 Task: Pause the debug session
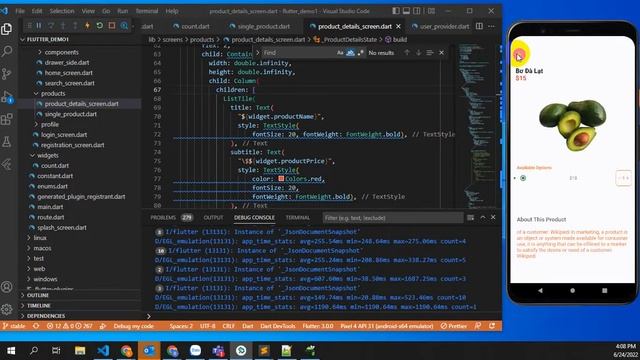click(39, 26)
